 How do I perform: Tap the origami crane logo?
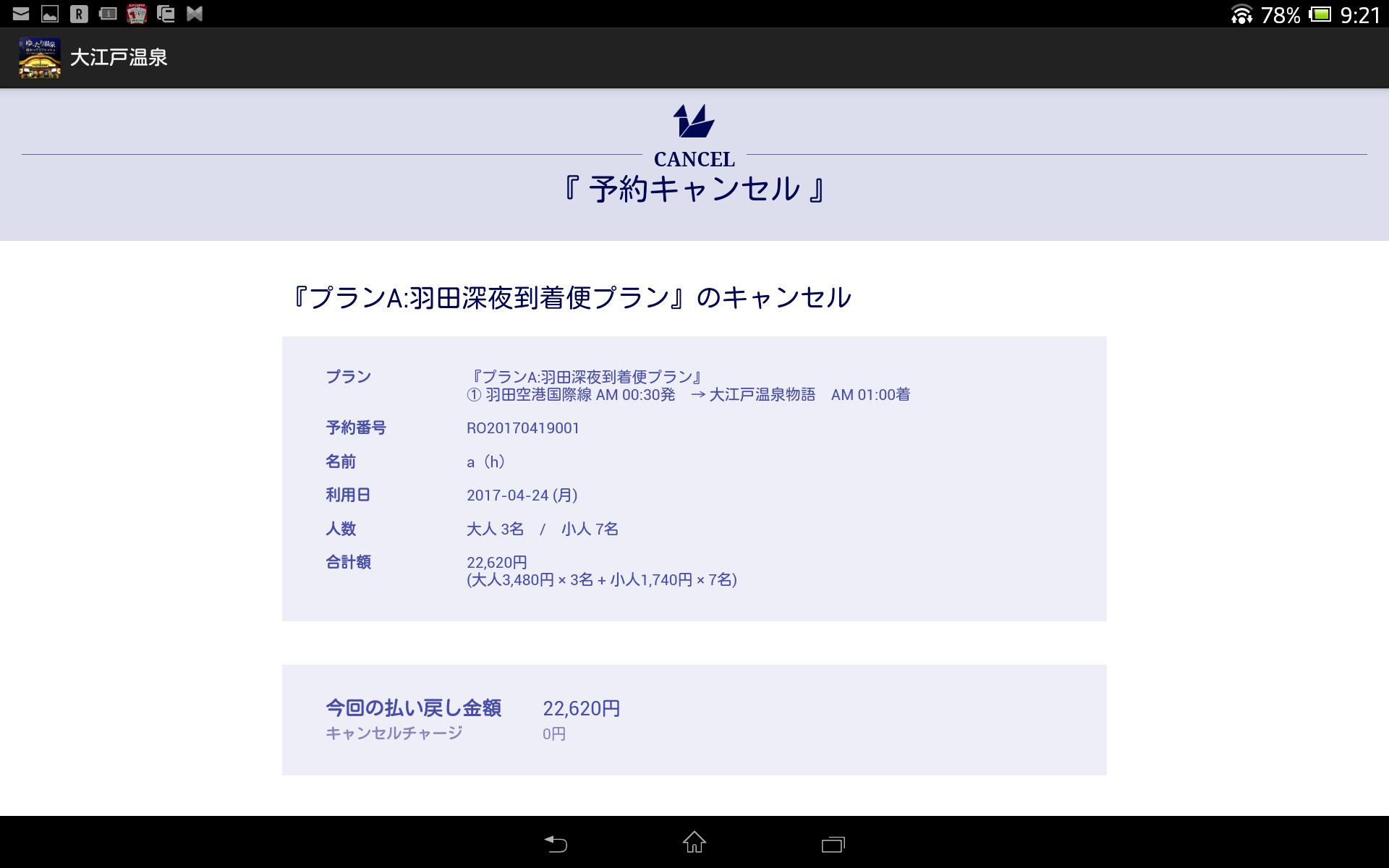tap(694, 121)
